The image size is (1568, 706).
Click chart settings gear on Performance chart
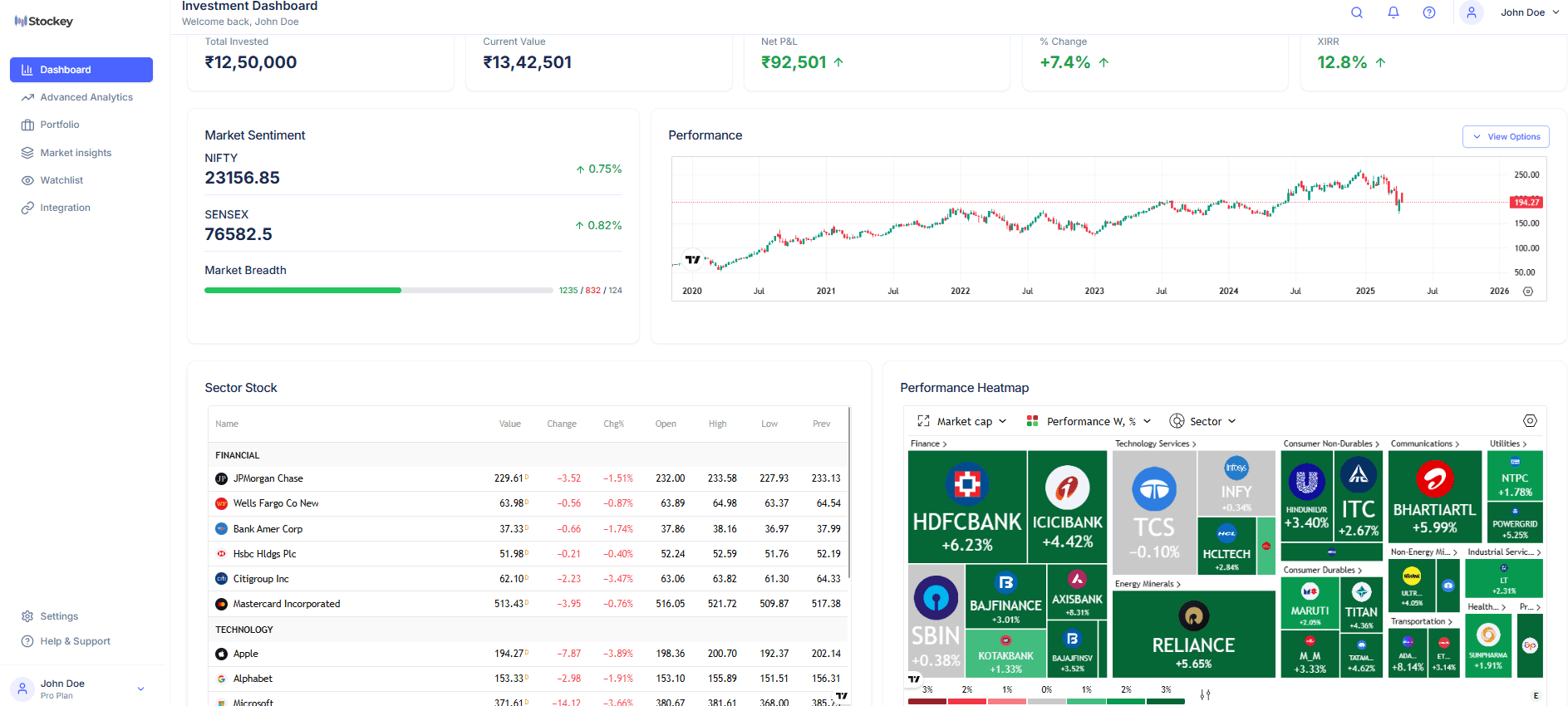tap(1528, 292)
